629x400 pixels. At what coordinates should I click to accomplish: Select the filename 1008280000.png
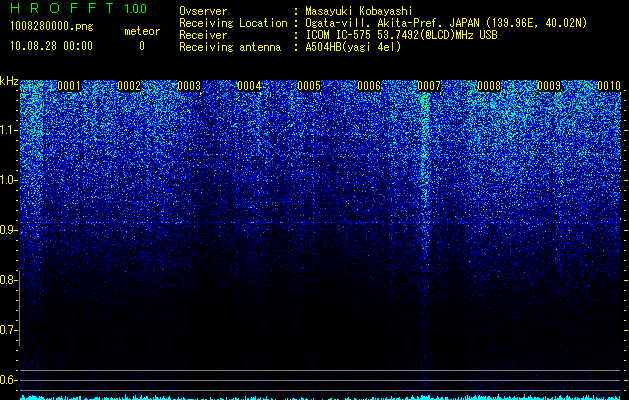point(52,27)
